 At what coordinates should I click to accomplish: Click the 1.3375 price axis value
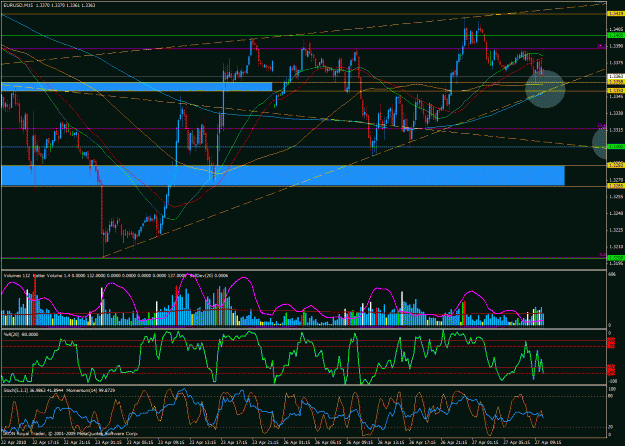[x=615, y=63]
